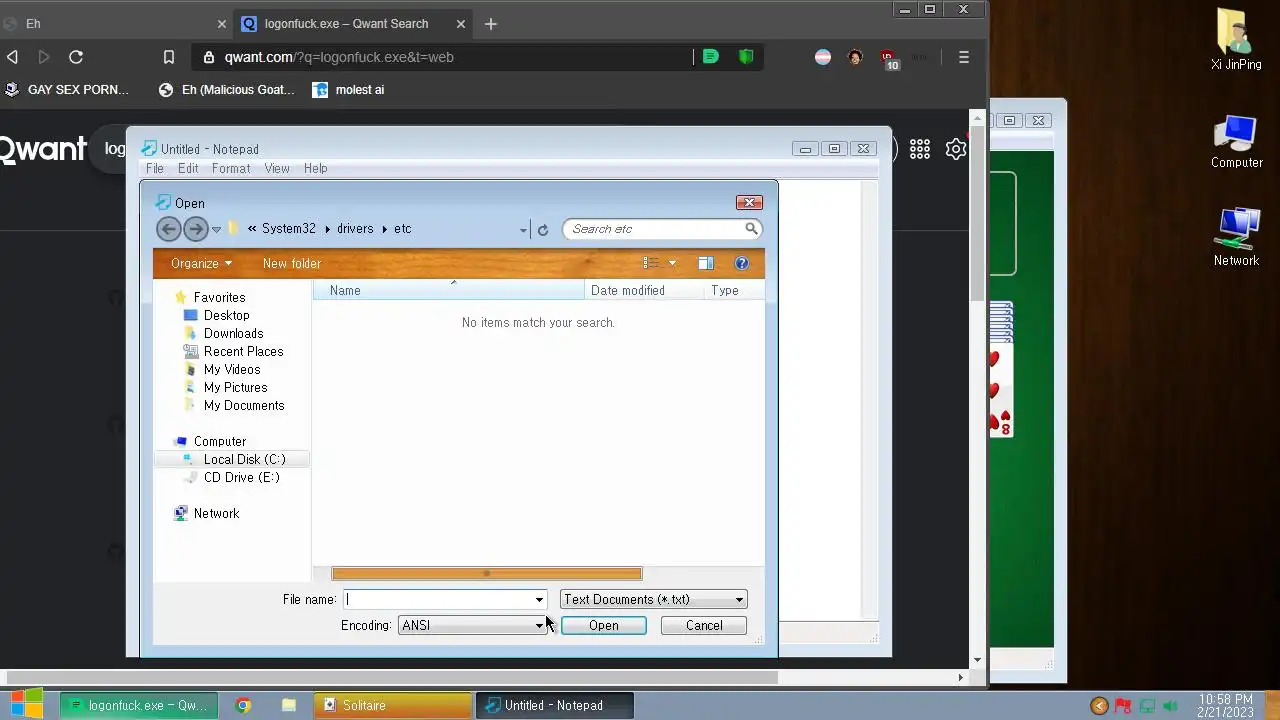The height and width of the screenshot is (720, 1280).
Task: Sort by Date modified column
Action: (x=645, y=291)
